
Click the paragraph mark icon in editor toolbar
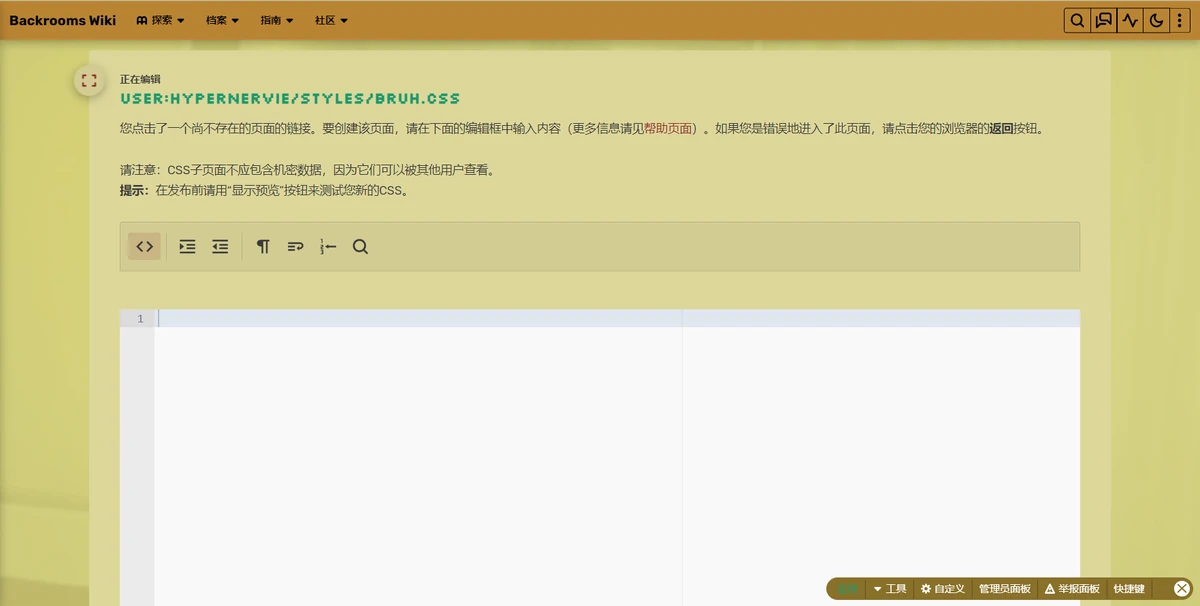coord(263,246)
